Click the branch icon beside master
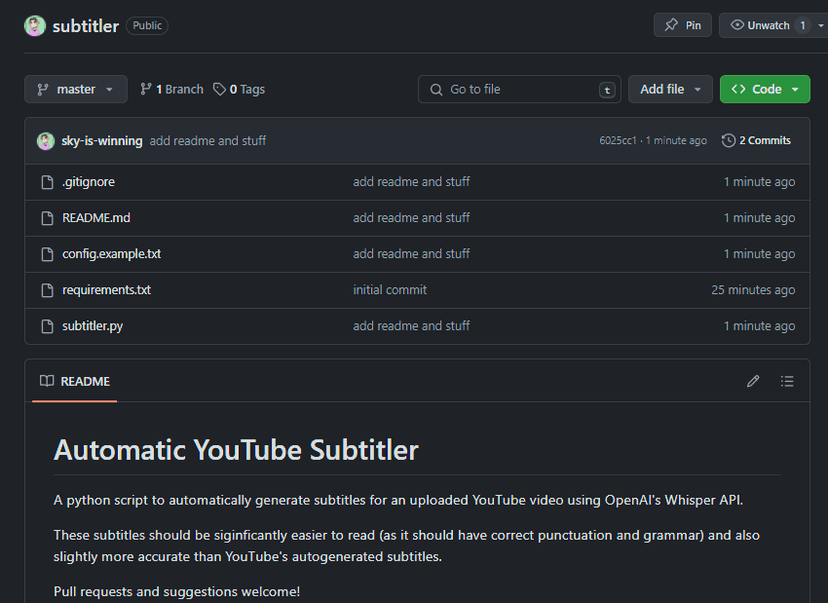The image size is (828, 603). tap(43, 89)
